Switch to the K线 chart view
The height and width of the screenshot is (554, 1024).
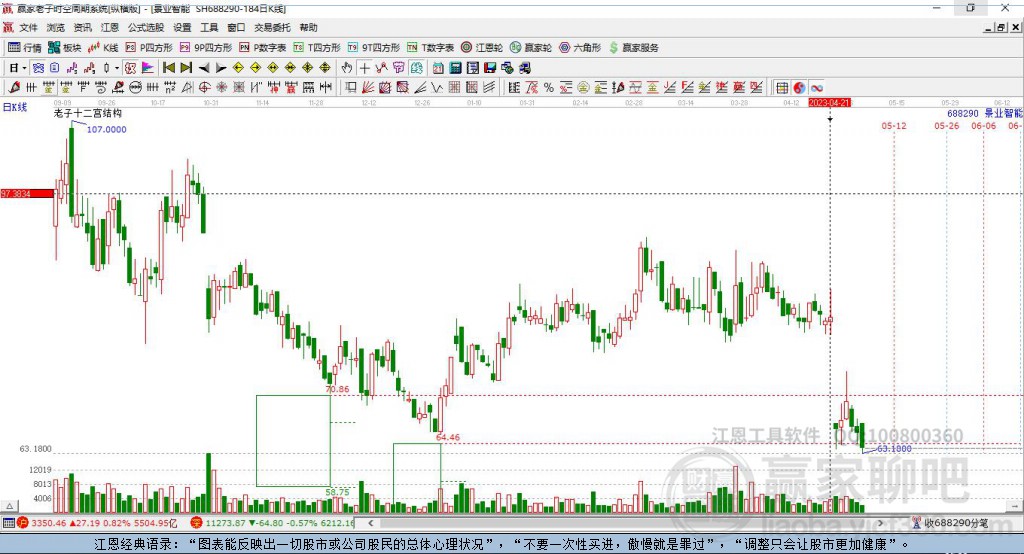coord(103,48)
